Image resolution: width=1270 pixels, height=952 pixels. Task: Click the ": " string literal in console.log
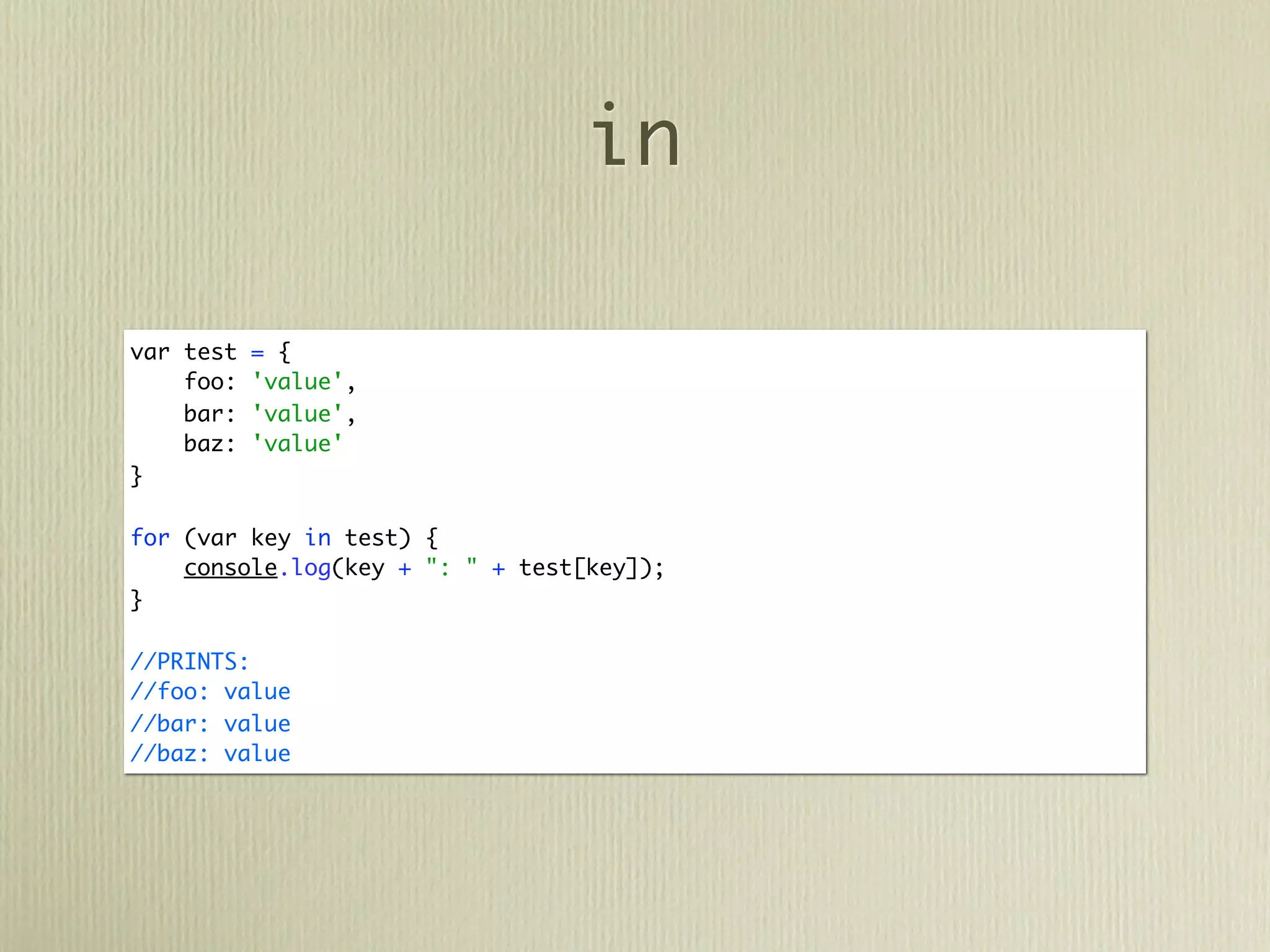(x=451, y=566)
